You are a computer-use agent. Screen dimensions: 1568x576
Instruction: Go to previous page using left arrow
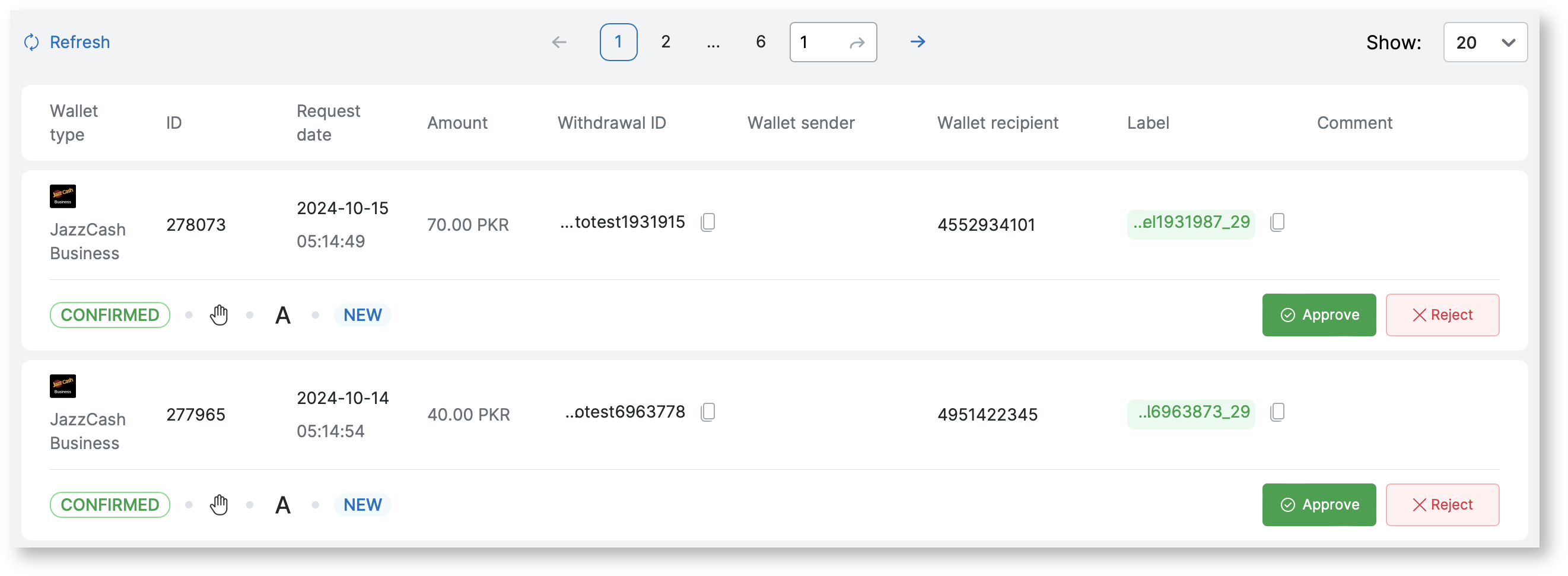coord(559,42)
